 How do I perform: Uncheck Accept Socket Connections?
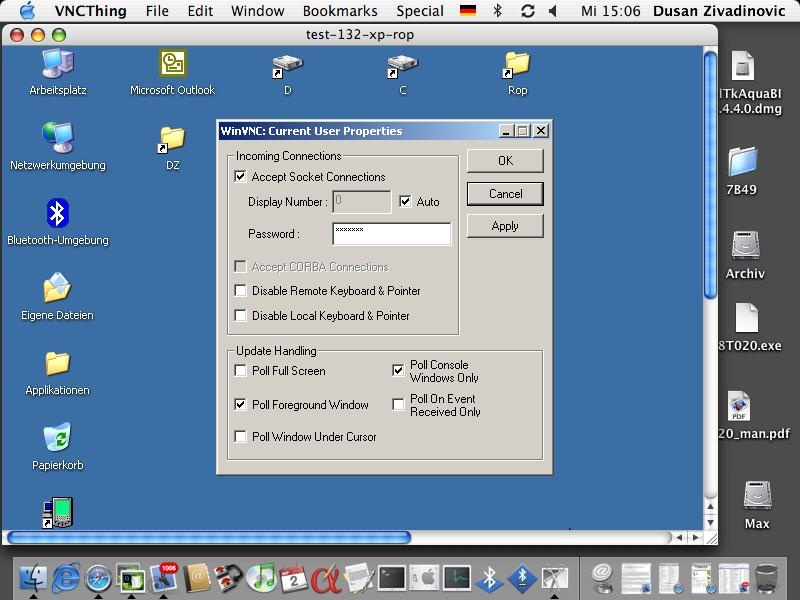[x=240, y=177]
